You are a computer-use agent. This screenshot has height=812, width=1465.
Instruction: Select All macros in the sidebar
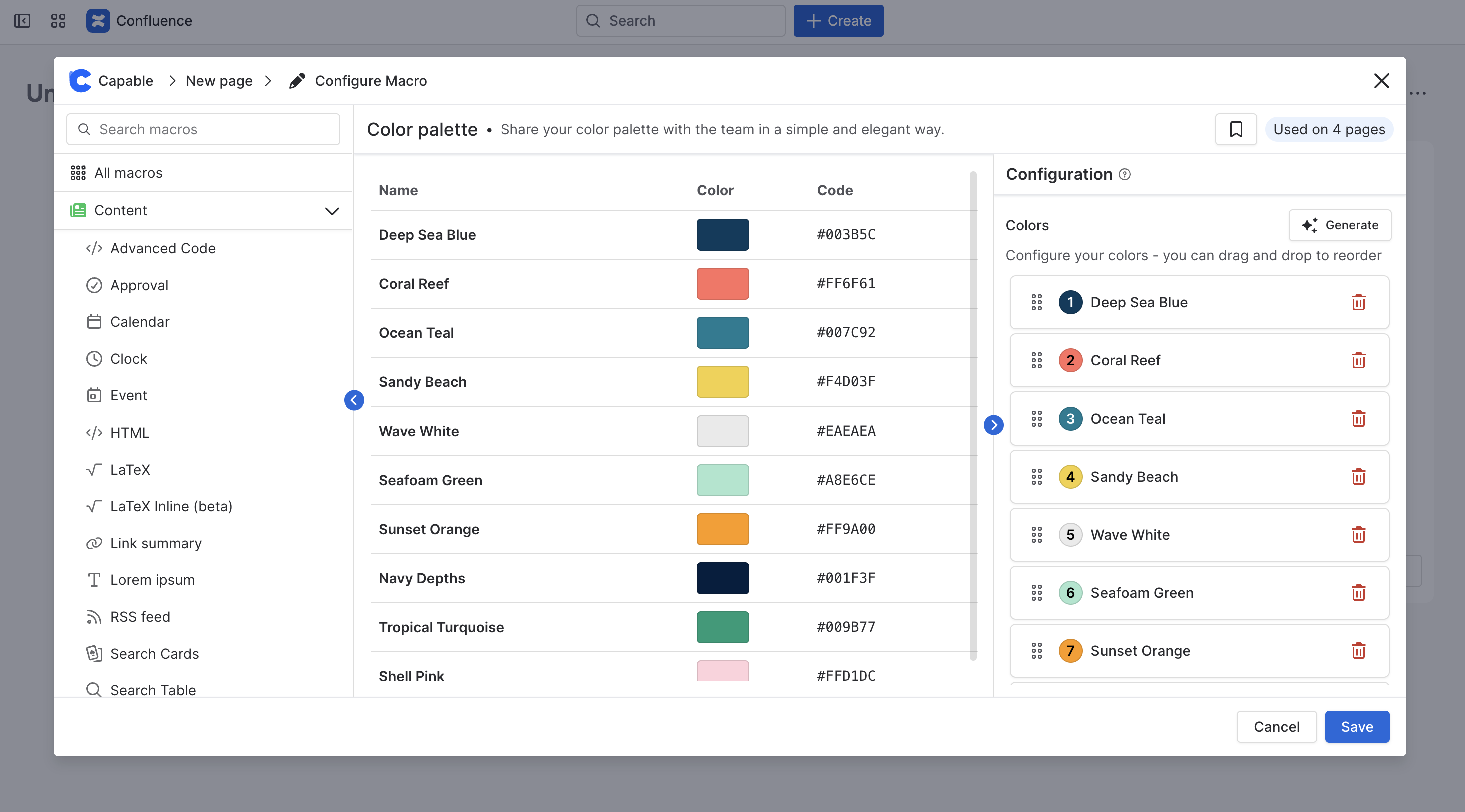tap(128, 173)
